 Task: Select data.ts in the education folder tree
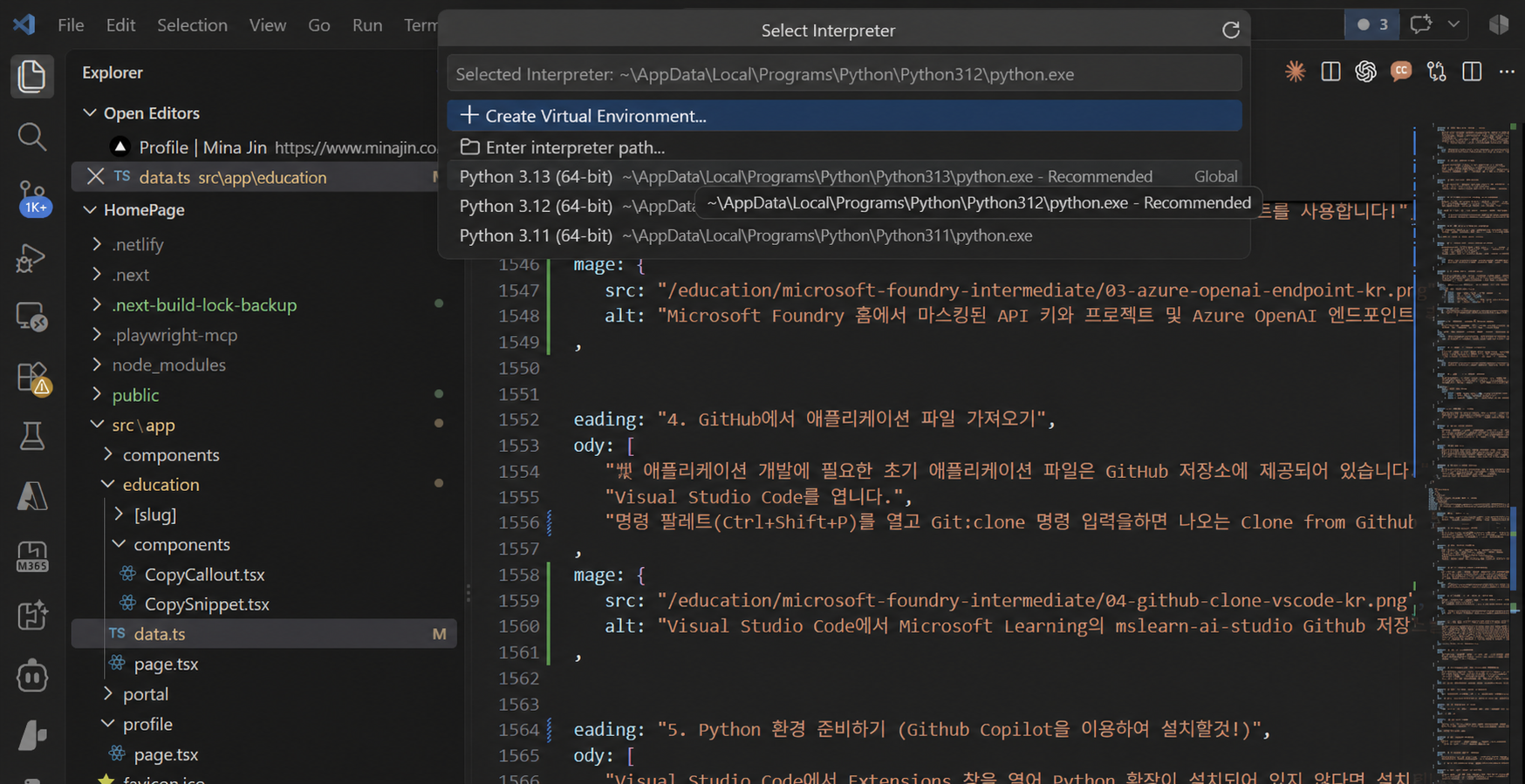pos(263,634)
